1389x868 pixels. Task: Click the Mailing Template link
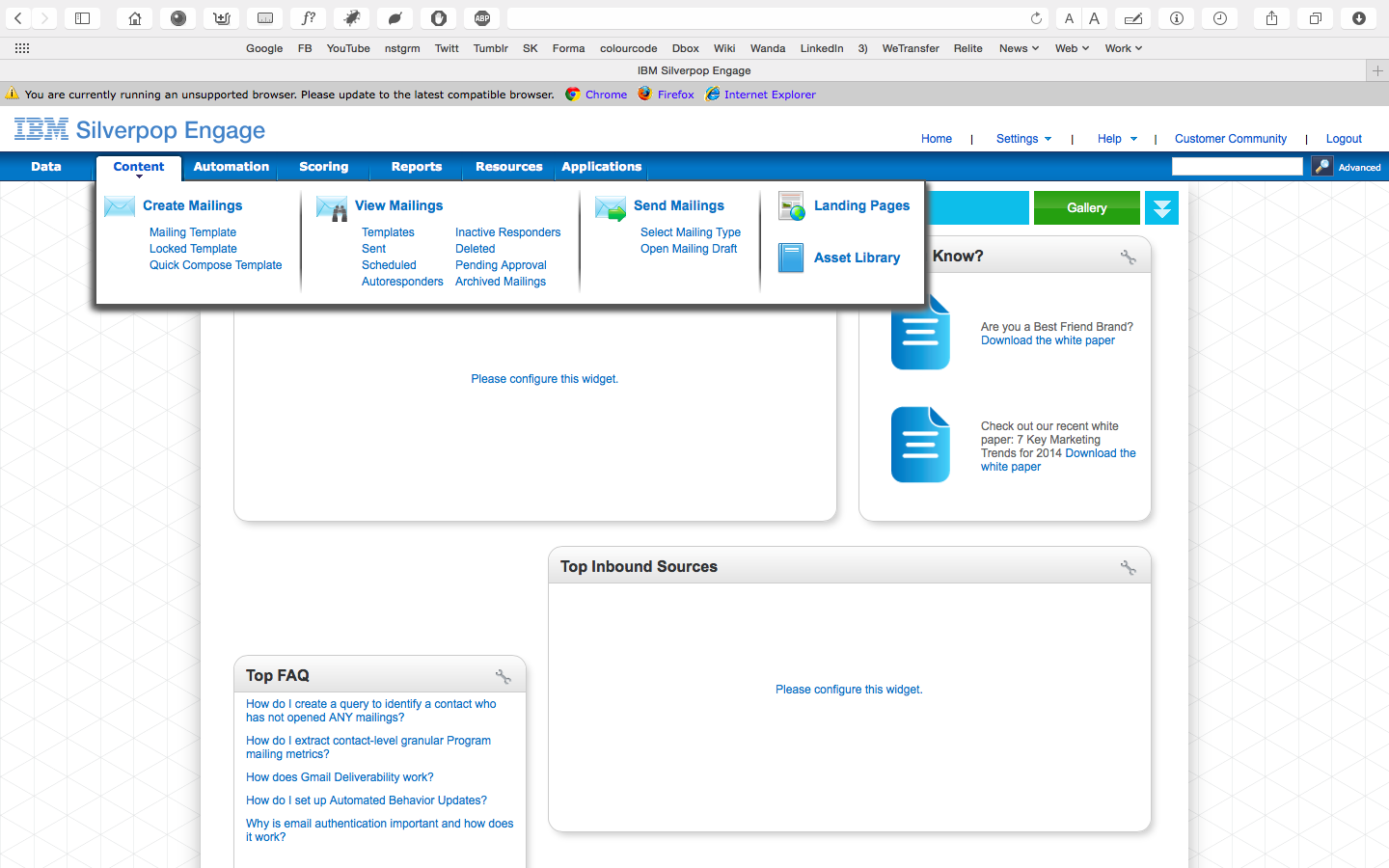click(x=193, y=232)
